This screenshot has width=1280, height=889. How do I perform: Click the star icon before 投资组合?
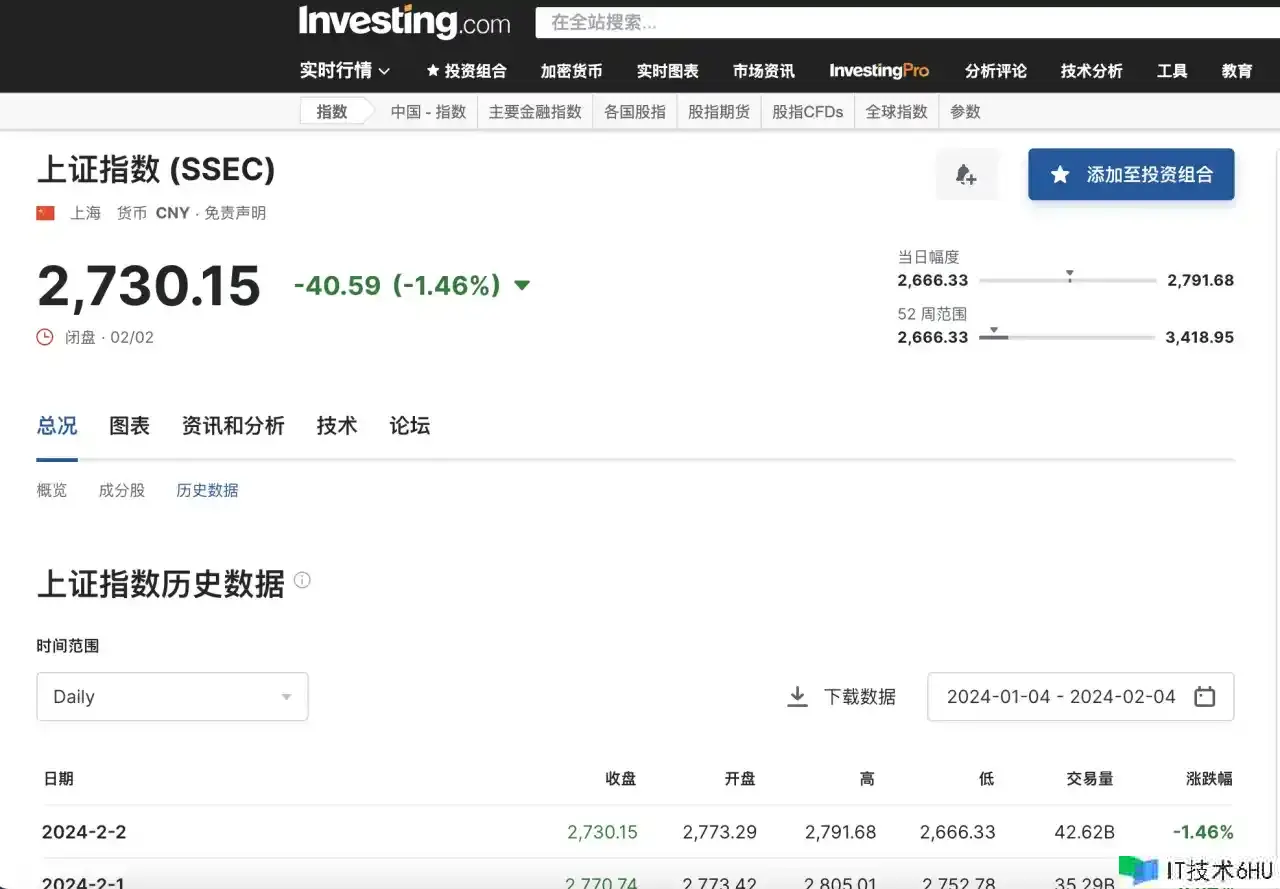pyautogui.click(x=433, y=71)
